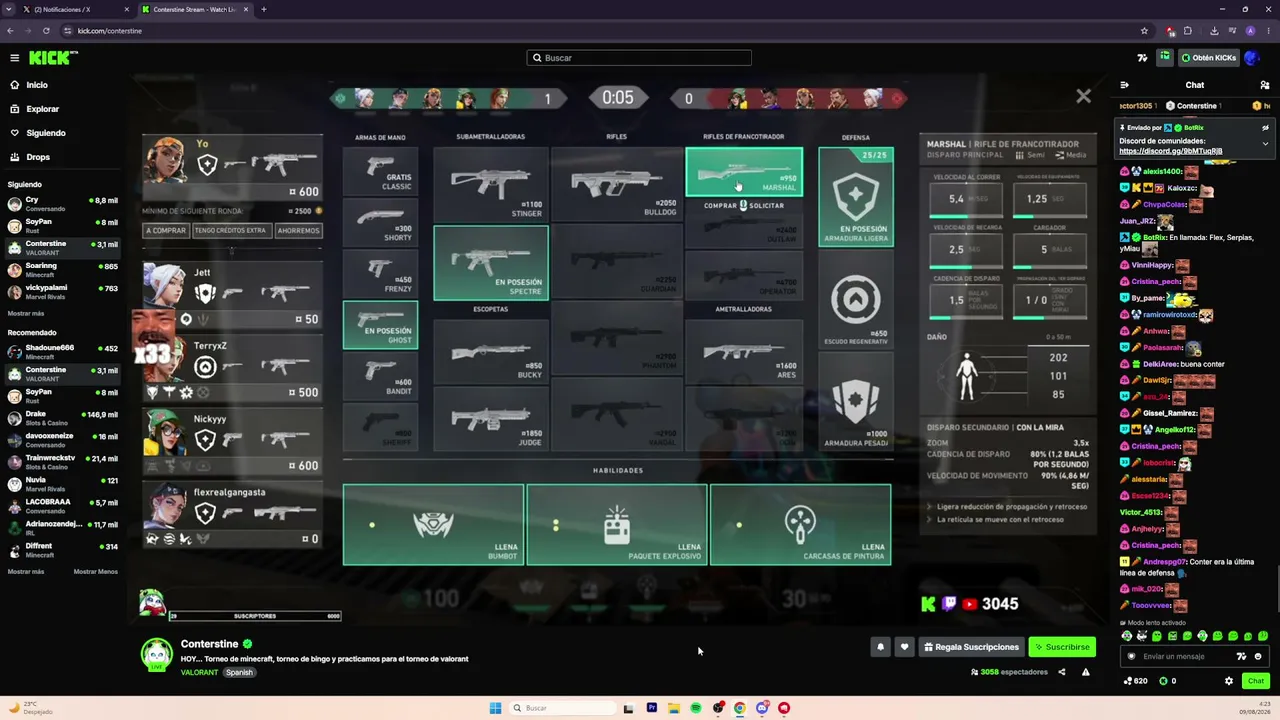This screenshot has height=720, width=1280.
Task: Focus the Buscar search field on Kick
Action: pos(639,58)
